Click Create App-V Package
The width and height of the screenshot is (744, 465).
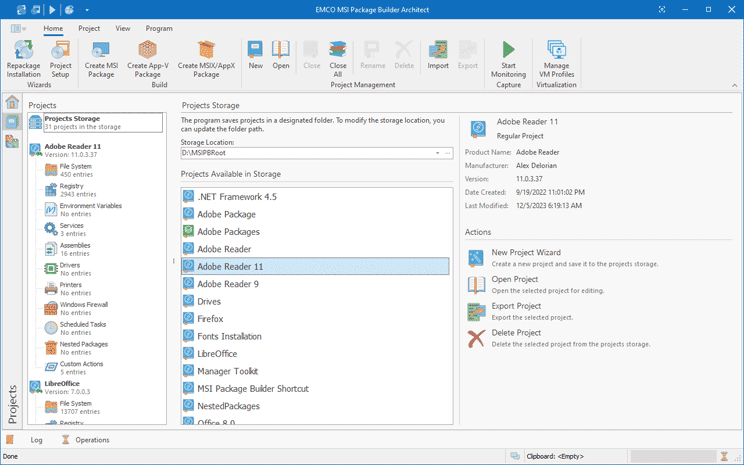point(148,59)
